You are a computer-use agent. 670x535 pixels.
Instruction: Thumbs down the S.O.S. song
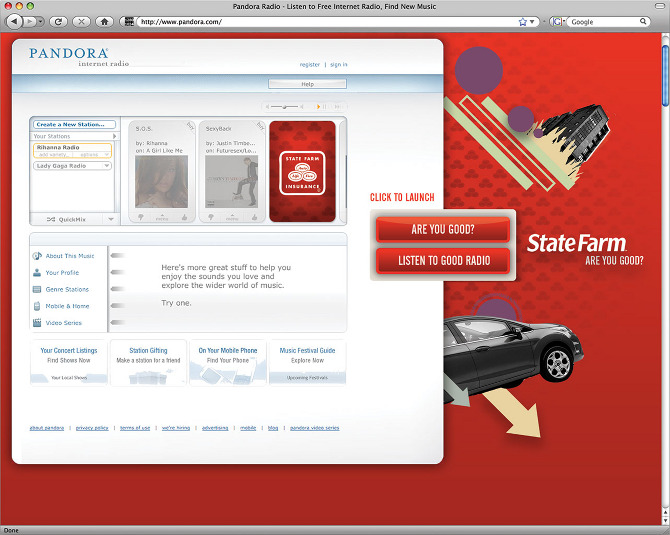click(x=141, y=218)
